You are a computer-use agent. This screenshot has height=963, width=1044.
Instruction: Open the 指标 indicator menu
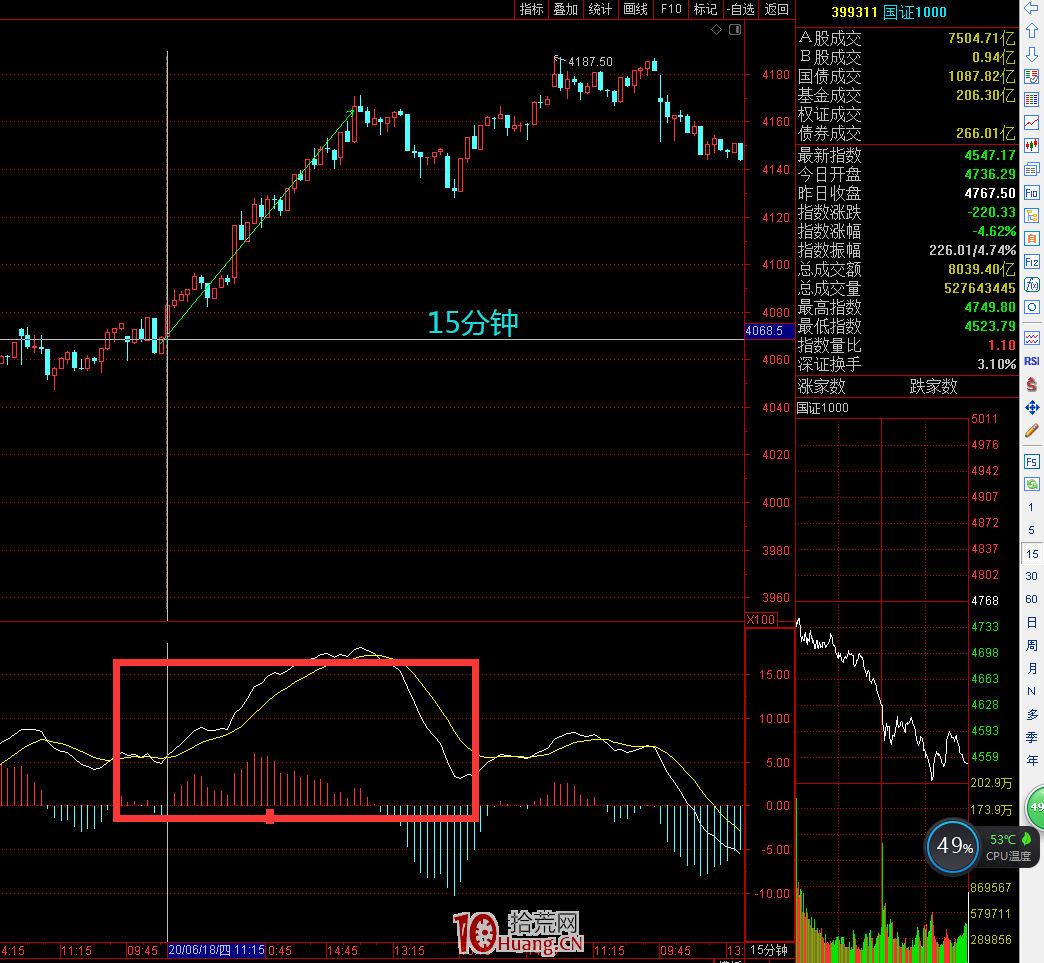point(531,9)
